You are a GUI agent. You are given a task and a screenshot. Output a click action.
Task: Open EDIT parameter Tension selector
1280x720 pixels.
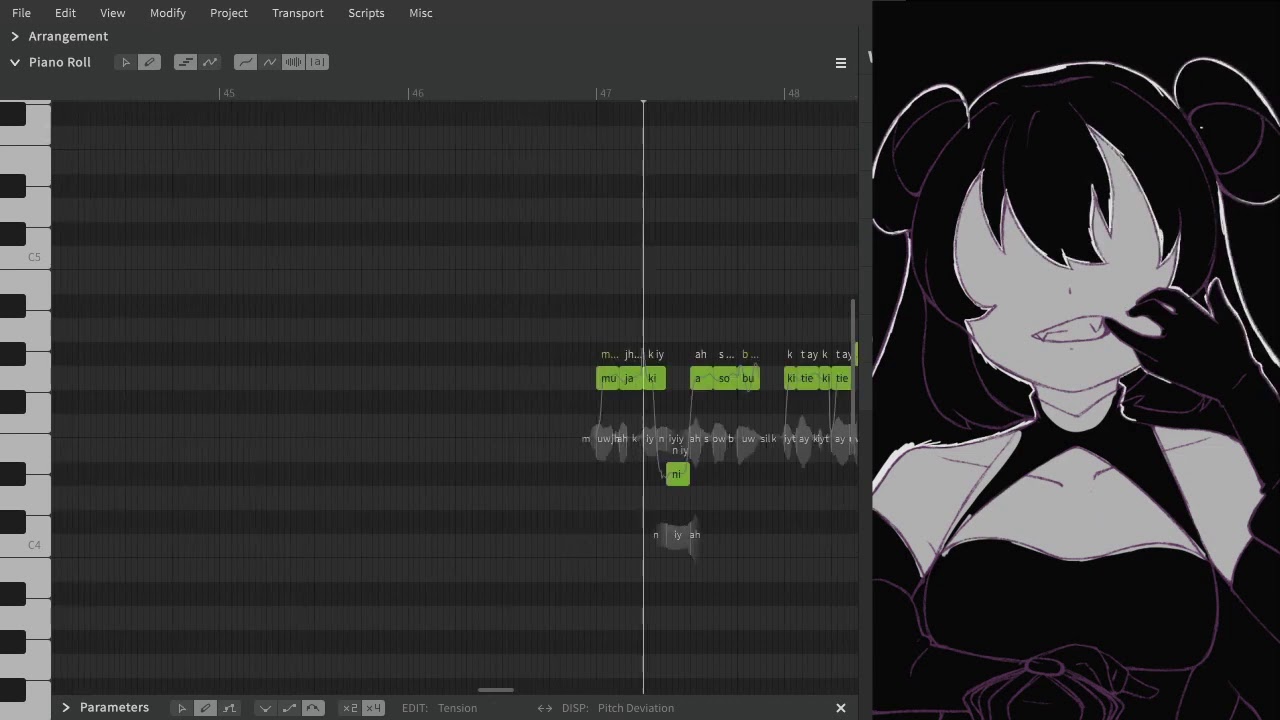[x=457, y=708]
